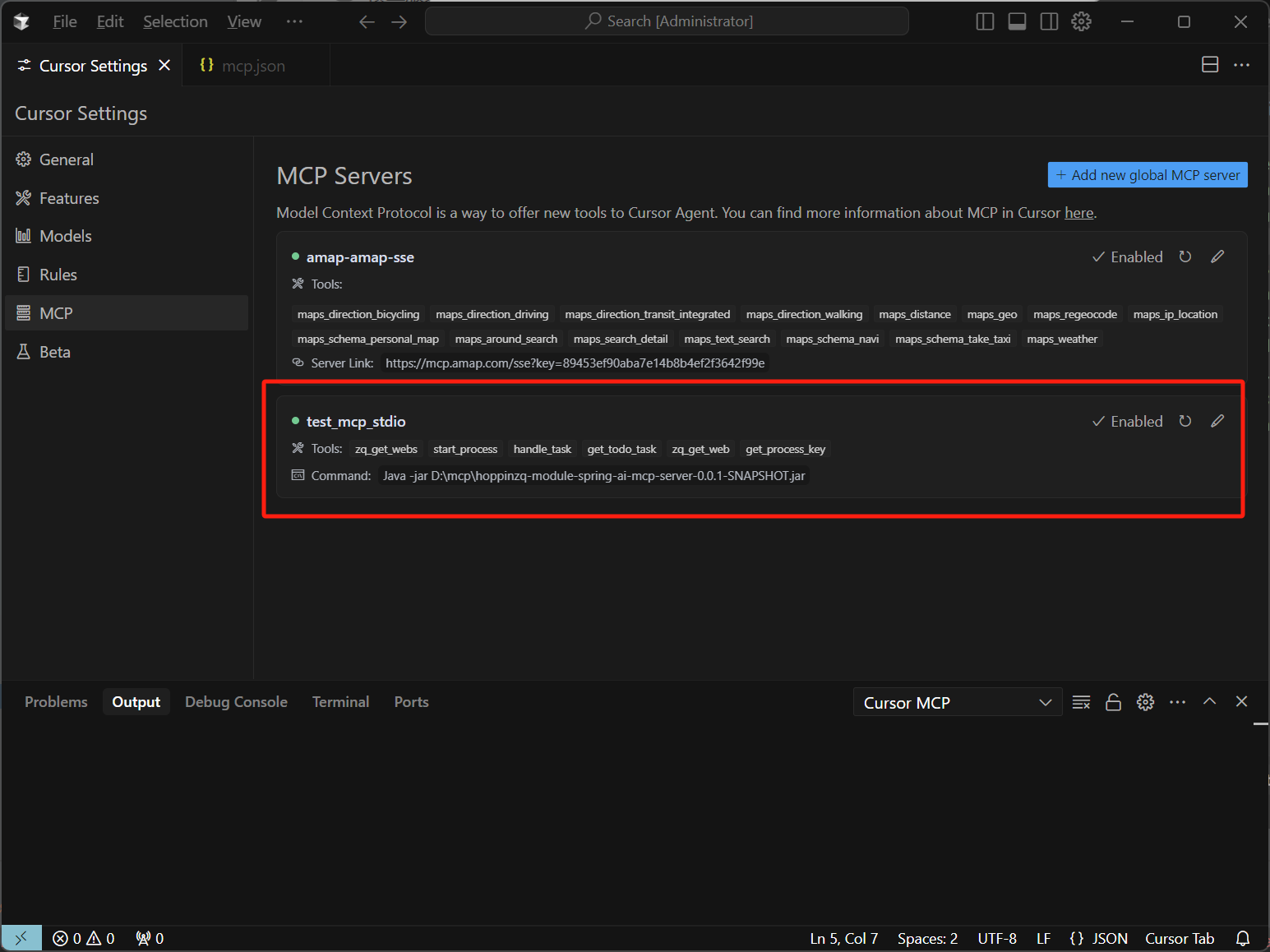Click the Search [Administrator] command box
The width and height of the screenshot is (1270, 952).
click(667, 21)
